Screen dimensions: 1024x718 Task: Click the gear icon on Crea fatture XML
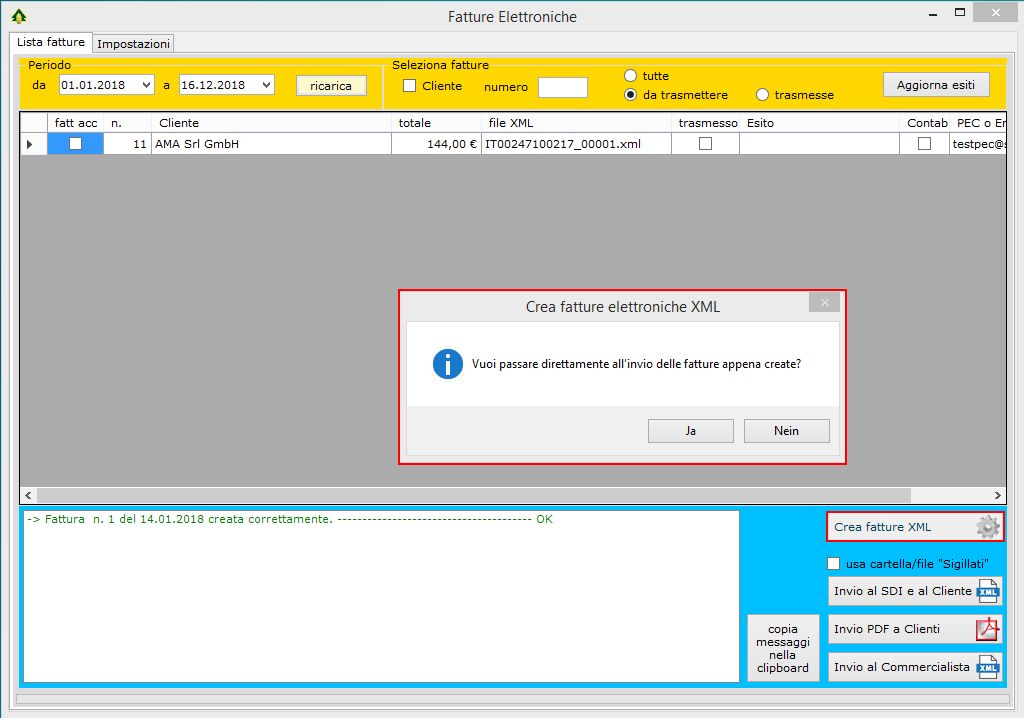(x=987, y=527)
